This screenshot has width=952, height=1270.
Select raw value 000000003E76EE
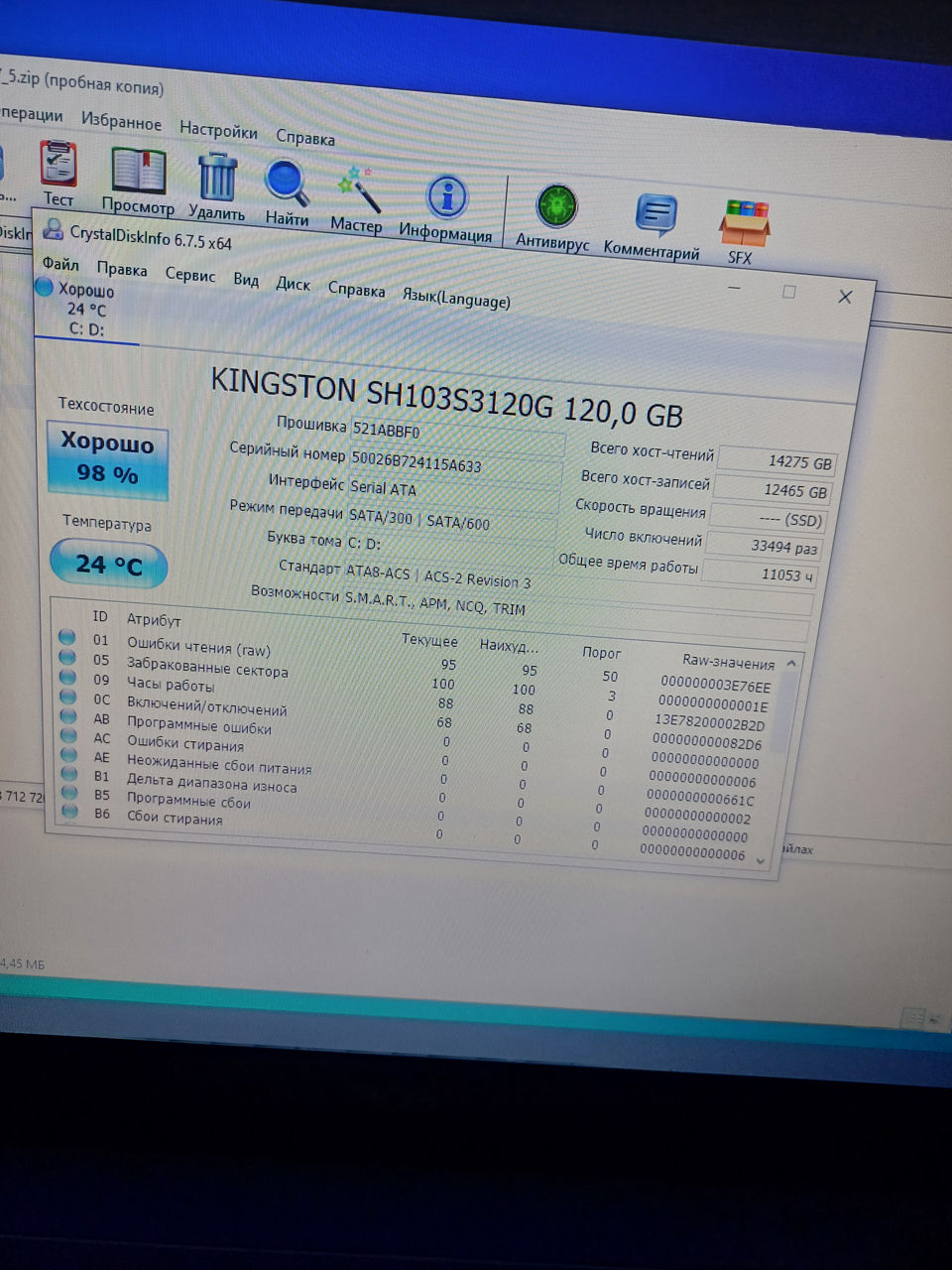pyautogui.click(x=716, y=685)
